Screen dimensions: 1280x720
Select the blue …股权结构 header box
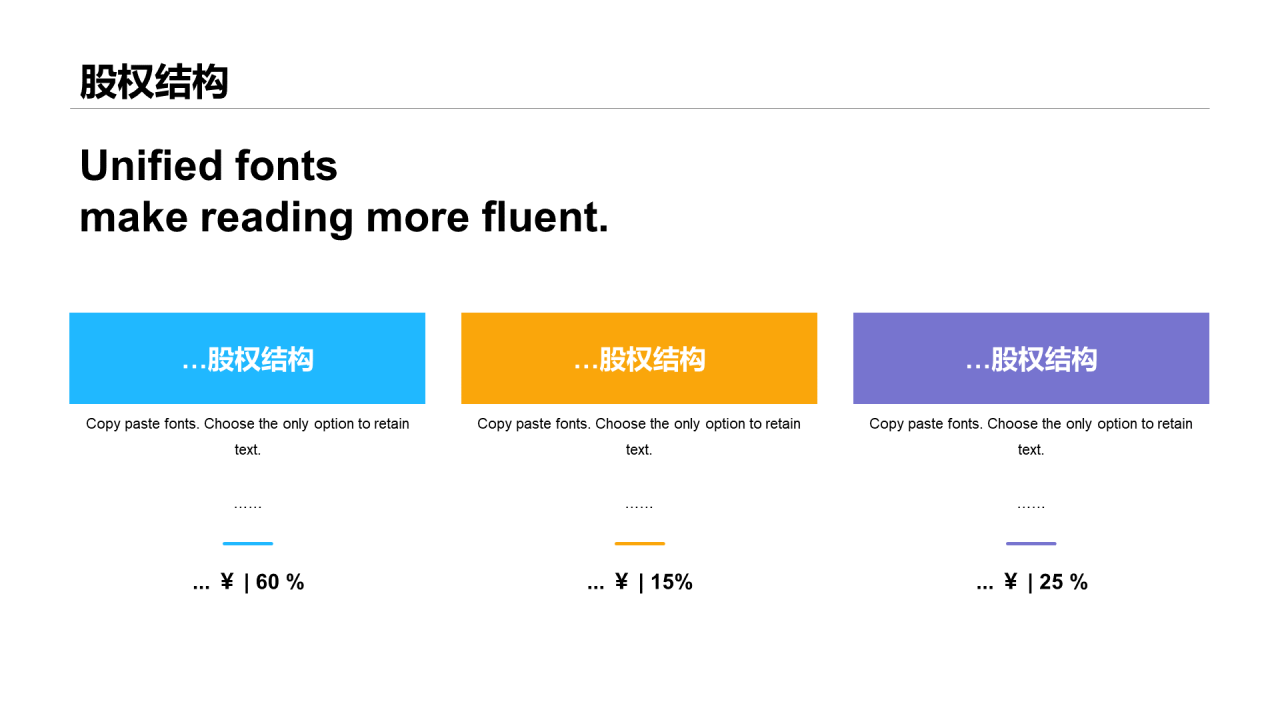click(x=247, y=358)
